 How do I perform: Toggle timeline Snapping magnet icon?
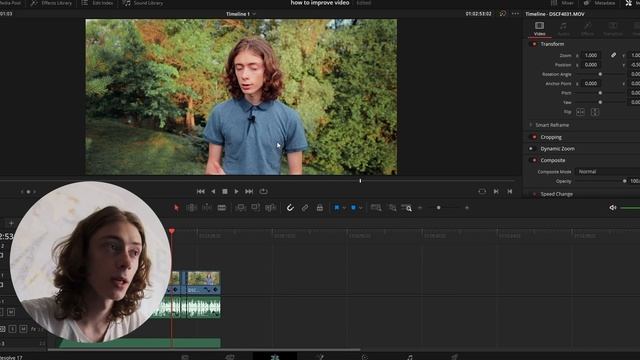point(290,208)
